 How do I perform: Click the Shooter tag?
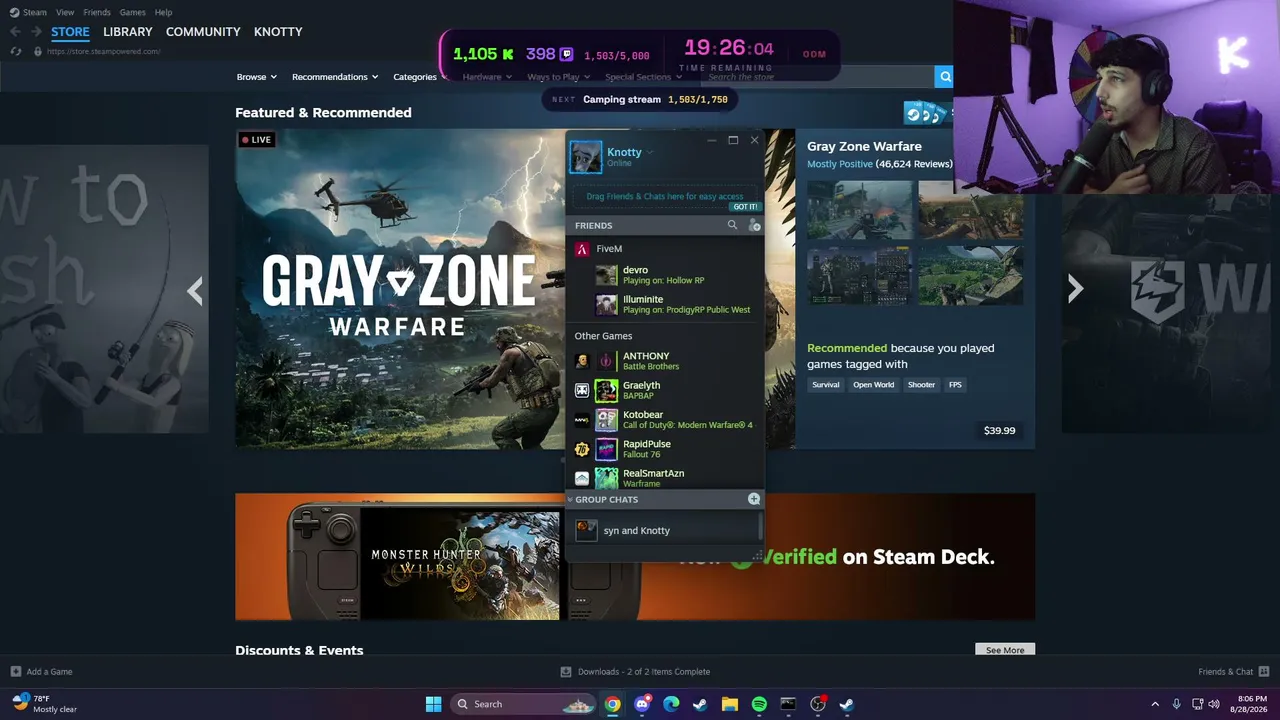[x=921, y=385]
